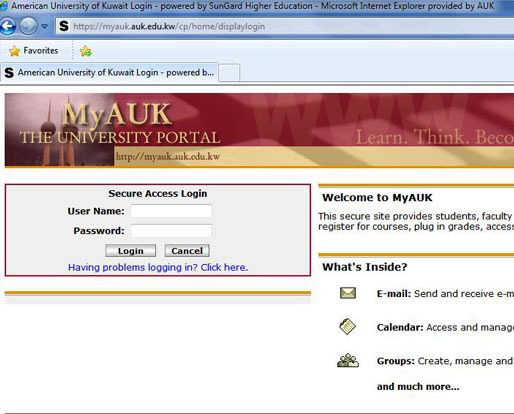Click the E-mail envelope icon
Viewport: 514px width, 414px height.
point(348,293)
